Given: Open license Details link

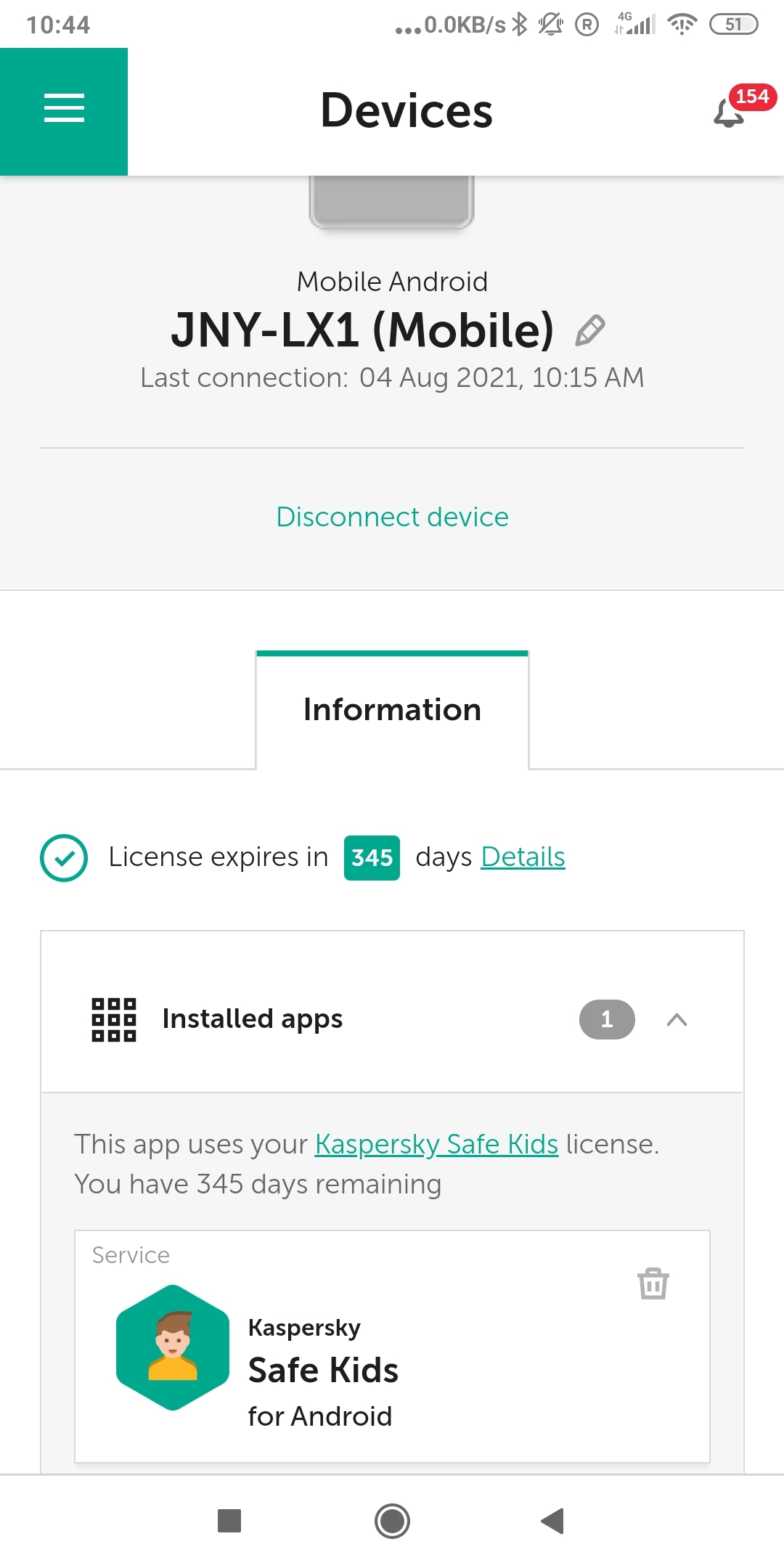Looking at the screenshot, I should coord(523,857).
